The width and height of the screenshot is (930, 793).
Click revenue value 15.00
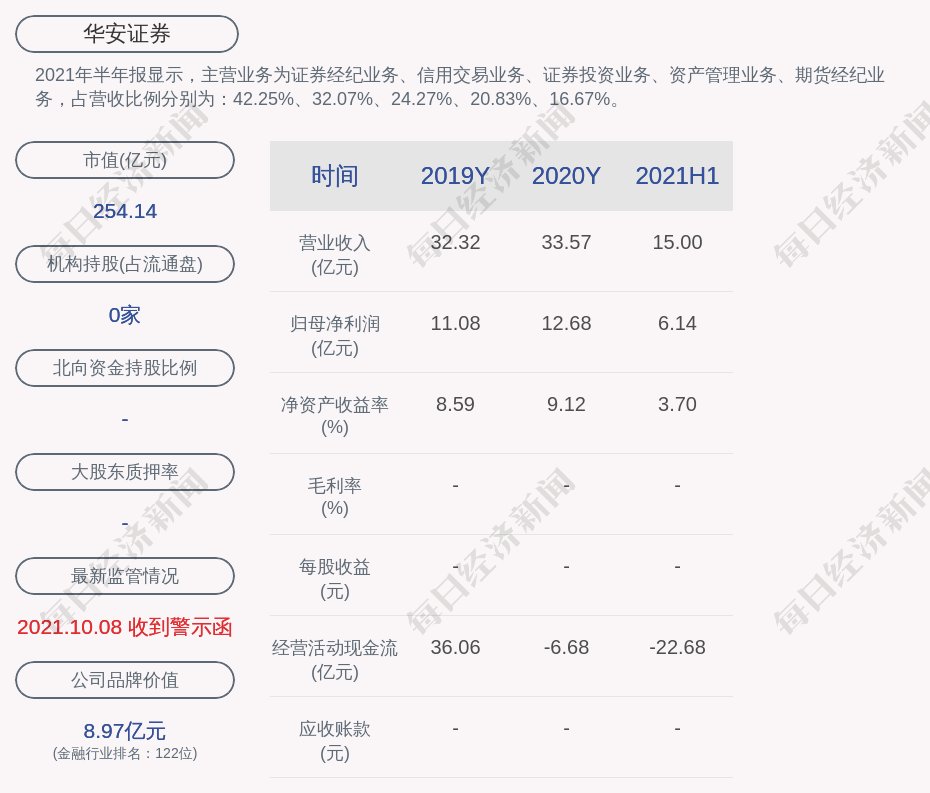(677, 242)
